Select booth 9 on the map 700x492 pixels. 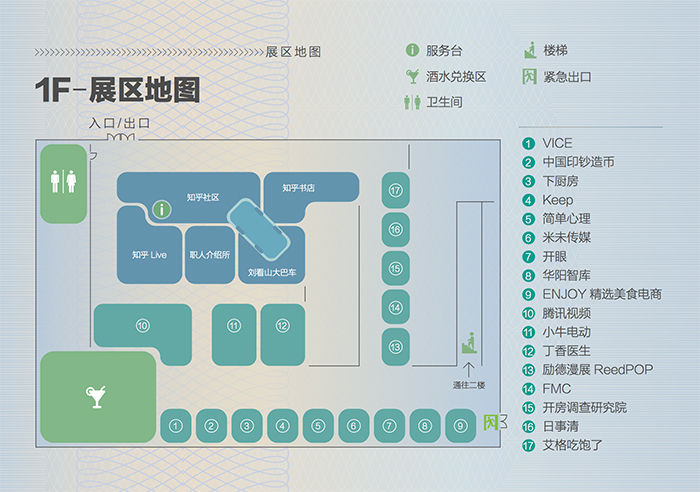pyautogui.click(x=461, y=426)
